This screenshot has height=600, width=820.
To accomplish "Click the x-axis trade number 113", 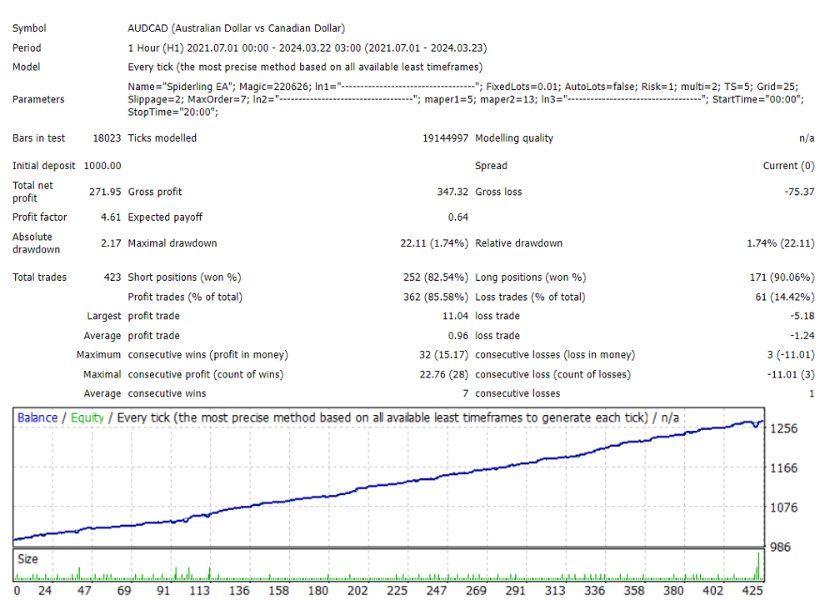I will coord(199,591).
